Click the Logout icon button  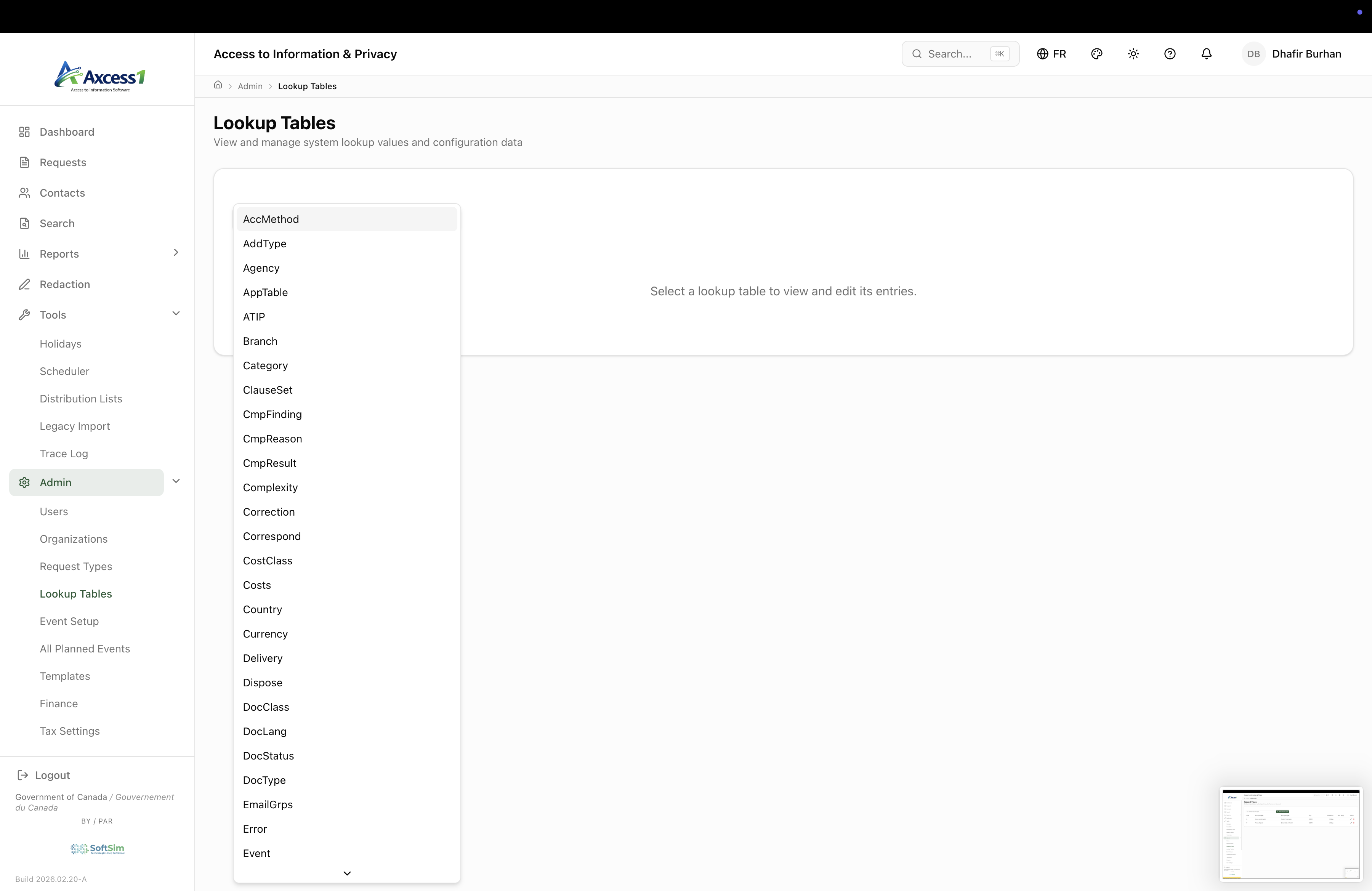23,775
